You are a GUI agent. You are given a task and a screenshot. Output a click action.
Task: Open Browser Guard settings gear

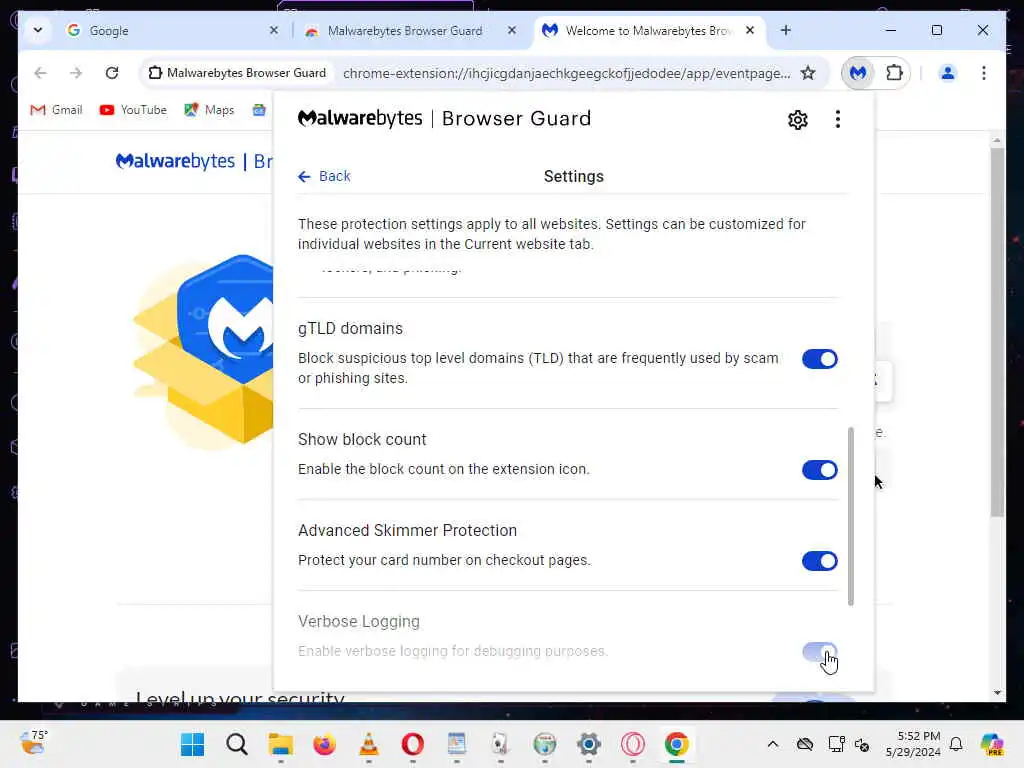[797, 120]
